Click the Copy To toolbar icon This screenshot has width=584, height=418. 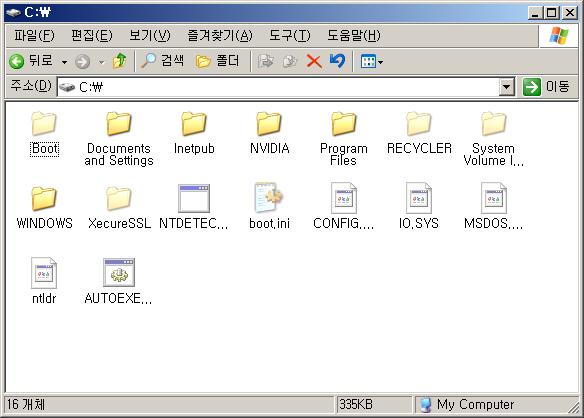pos(290,61)
